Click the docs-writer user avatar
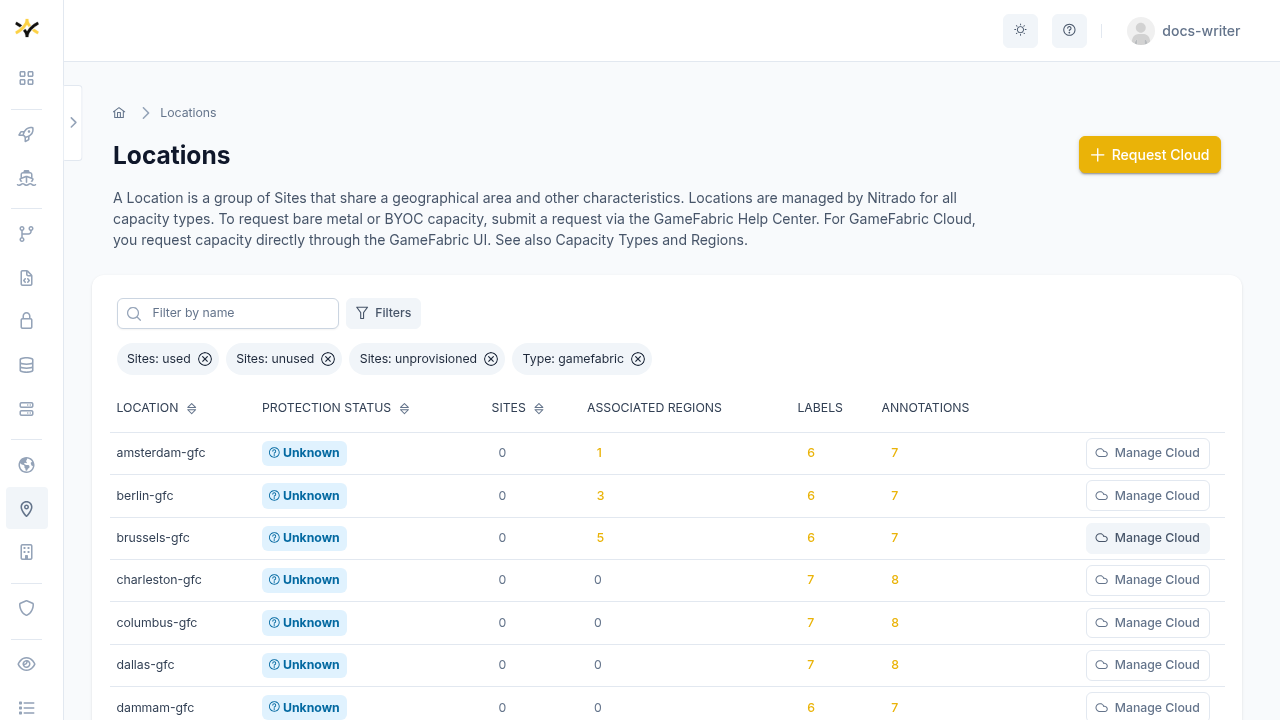Screen dimensions: 1280x720 [1140, 31]
